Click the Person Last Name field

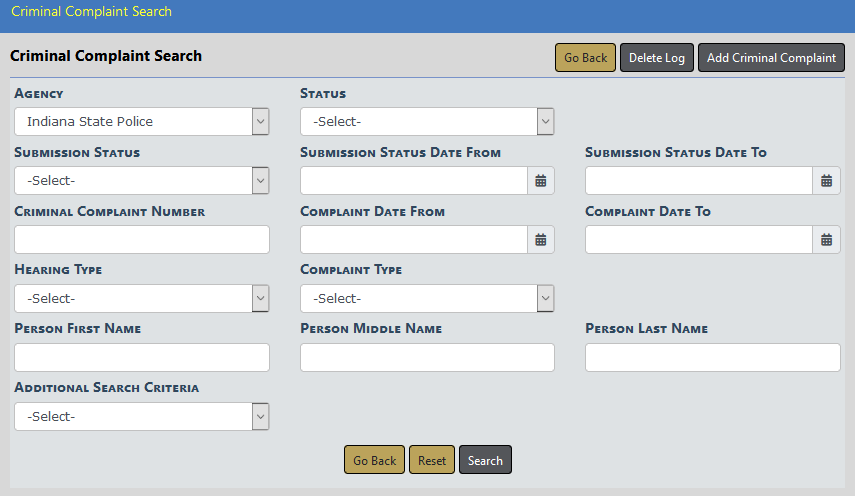point(712,358)
